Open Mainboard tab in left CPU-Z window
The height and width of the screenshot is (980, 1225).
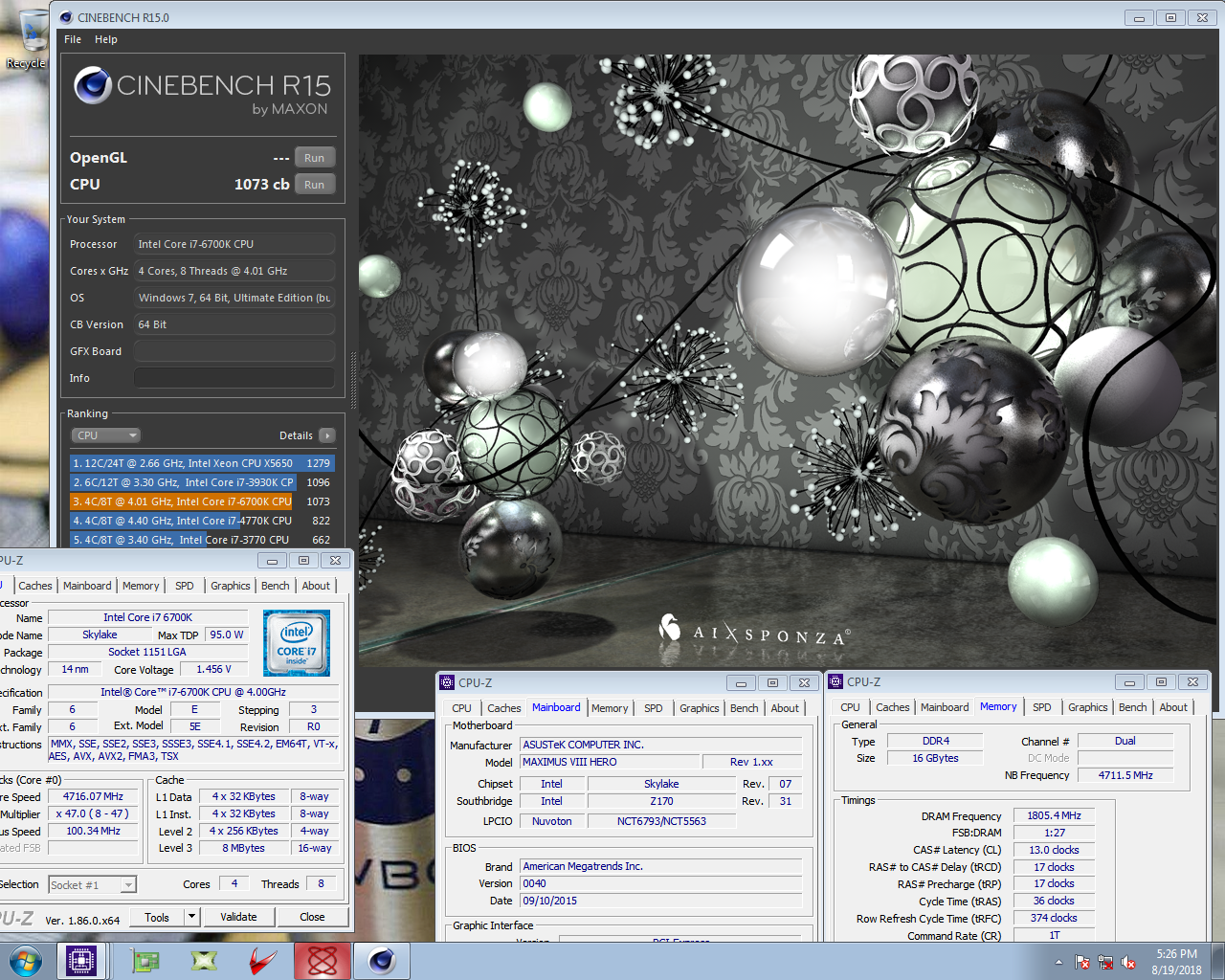click(87, 586)
